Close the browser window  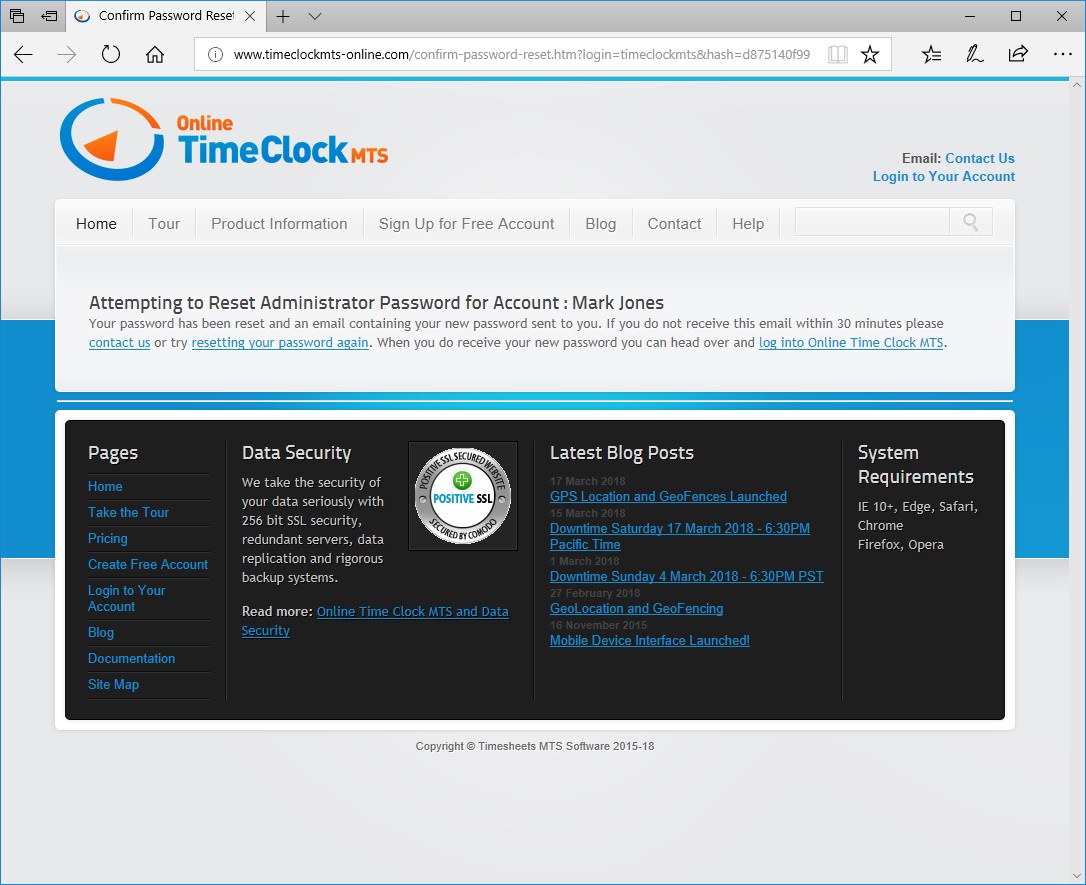pyautogui.click(x=1061, y=16)
